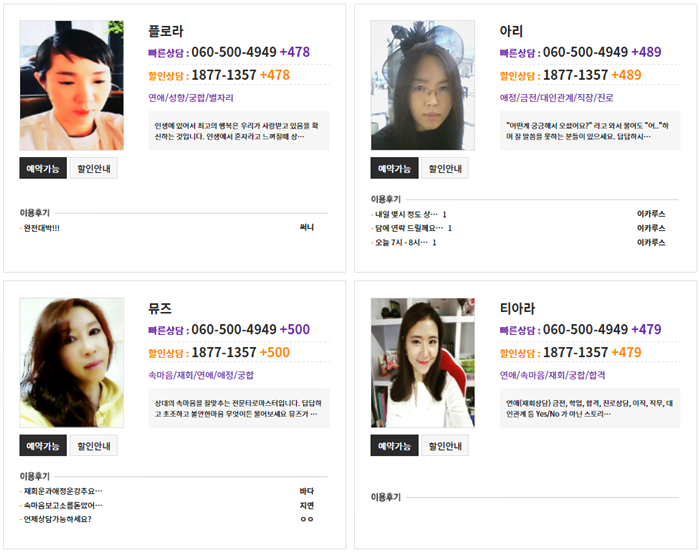This screenshot has width=700, height=552.
Task: Open review 재회운과애정운강추요
Action: tap(63, 491)
